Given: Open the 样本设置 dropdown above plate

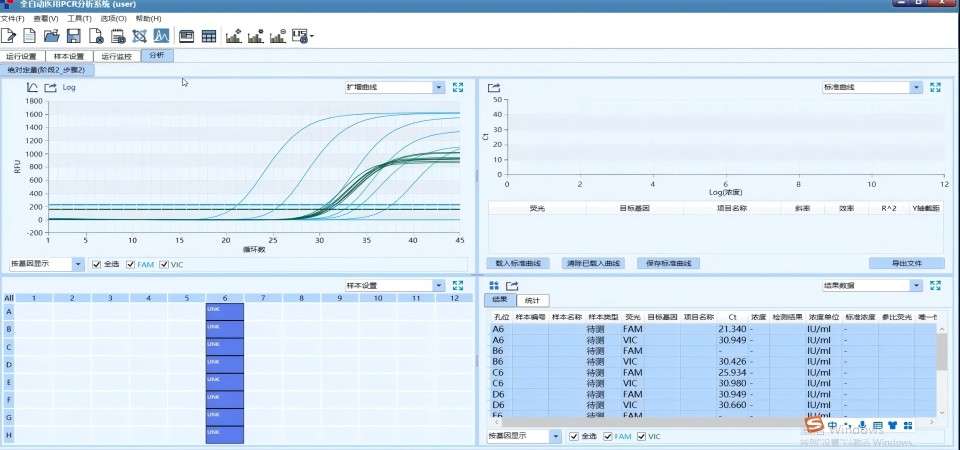Looking at the screenshot, I should coord(438,285).
